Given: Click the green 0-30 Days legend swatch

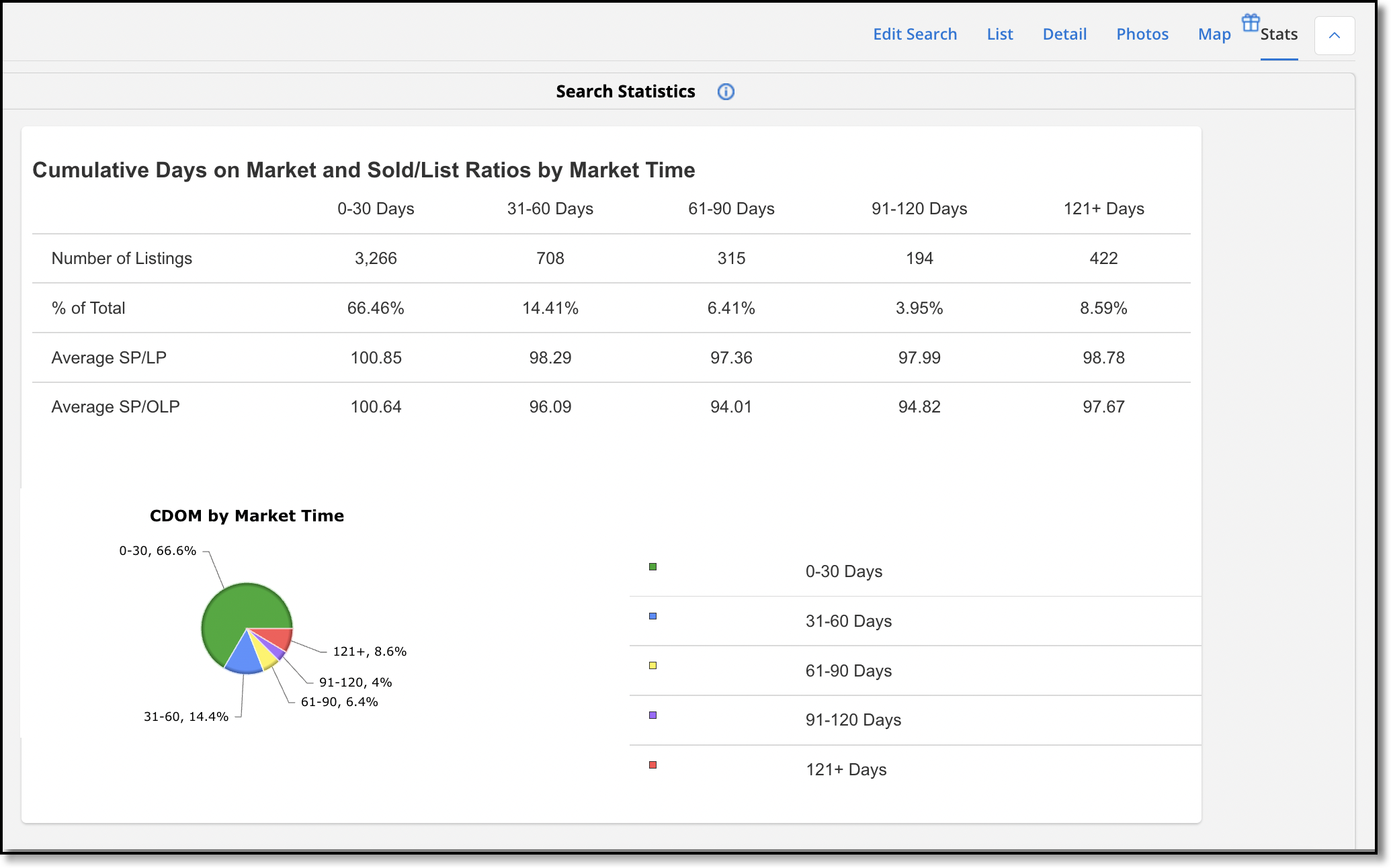Looking at the screenshot, I should coord(652,567).
